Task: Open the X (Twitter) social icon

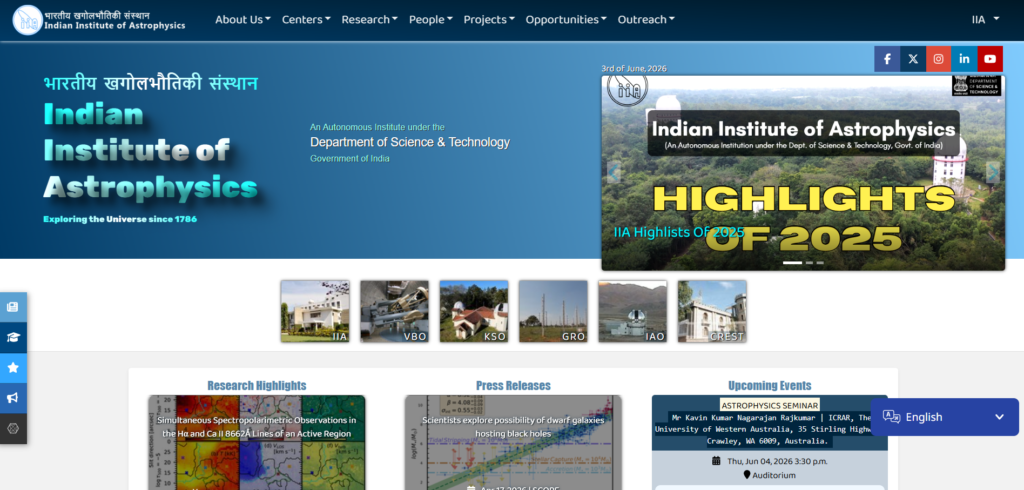Action: [x=913, y=59]
